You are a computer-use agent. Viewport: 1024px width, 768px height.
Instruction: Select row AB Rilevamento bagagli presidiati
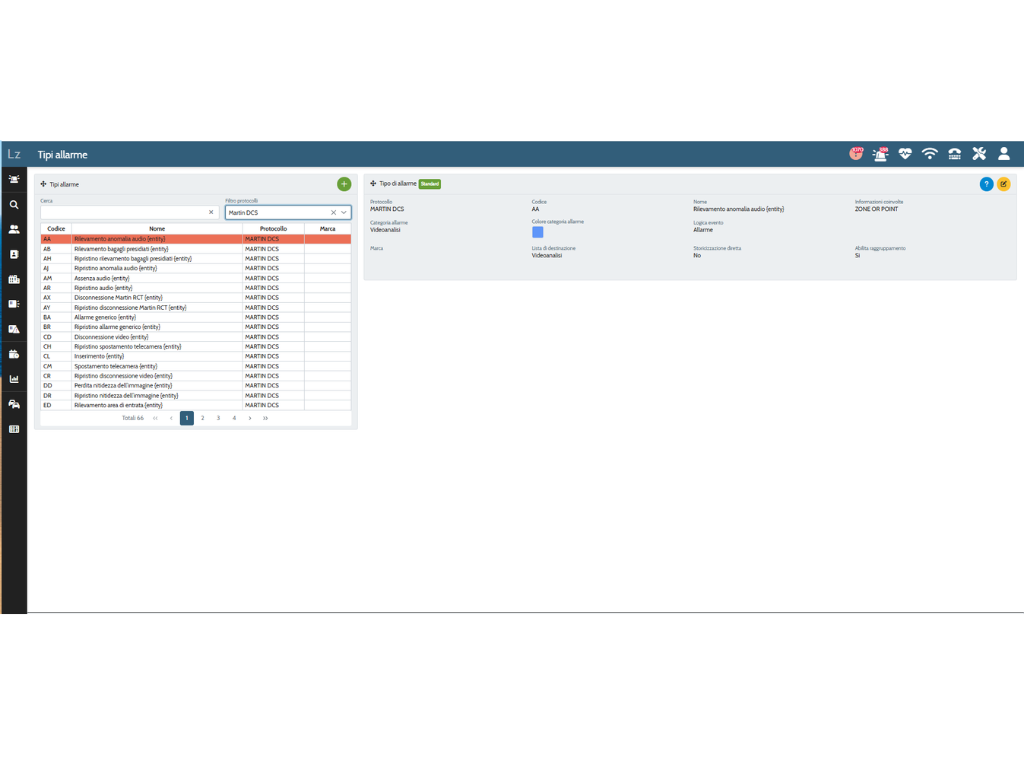click(x=196, y=249)
